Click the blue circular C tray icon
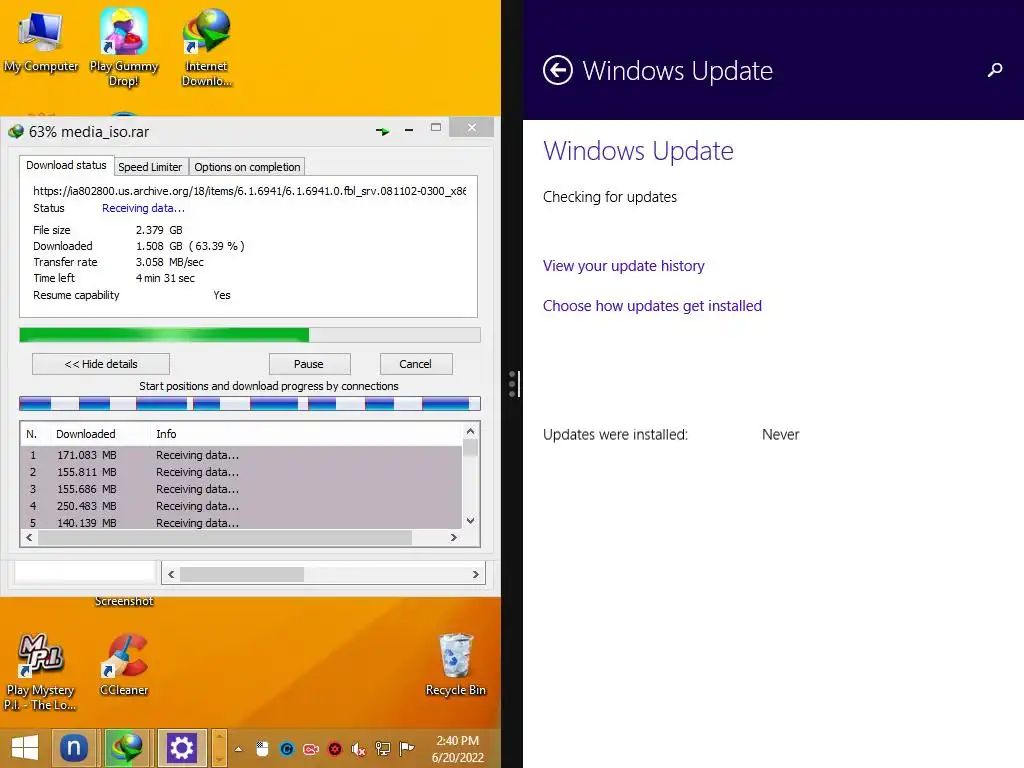The width and height of the screenshot is (1024, 768). [287, 749]
